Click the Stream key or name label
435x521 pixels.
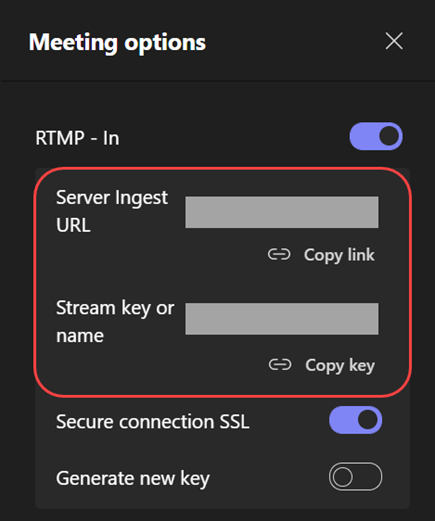[x=115, y=321]
